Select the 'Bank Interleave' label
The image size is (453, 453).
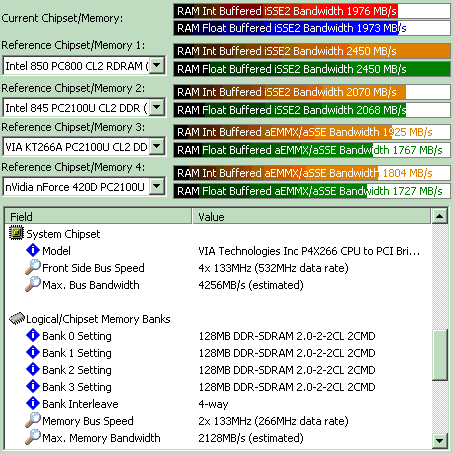80,404
